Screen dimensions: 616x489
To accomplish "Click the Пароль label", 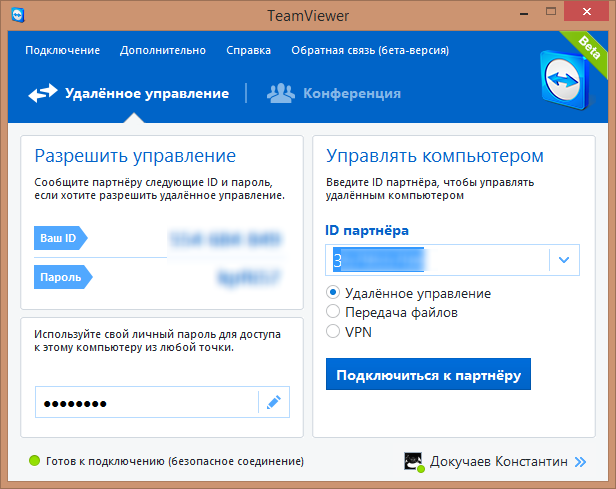I will coord(63,277).
